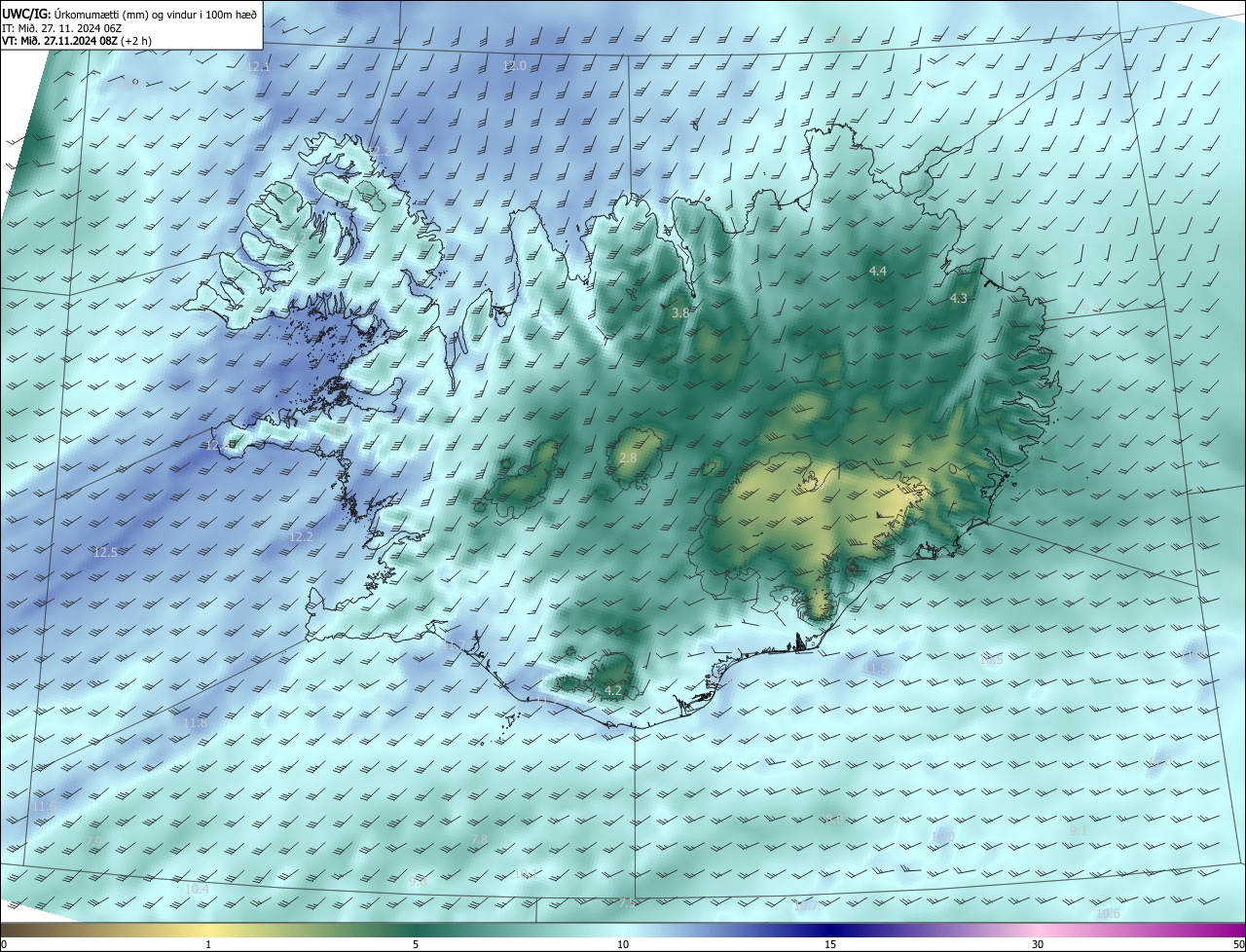Click the 4.2 value near the south coast
This screenshot has width=1246, height=952.
(613, 690)
